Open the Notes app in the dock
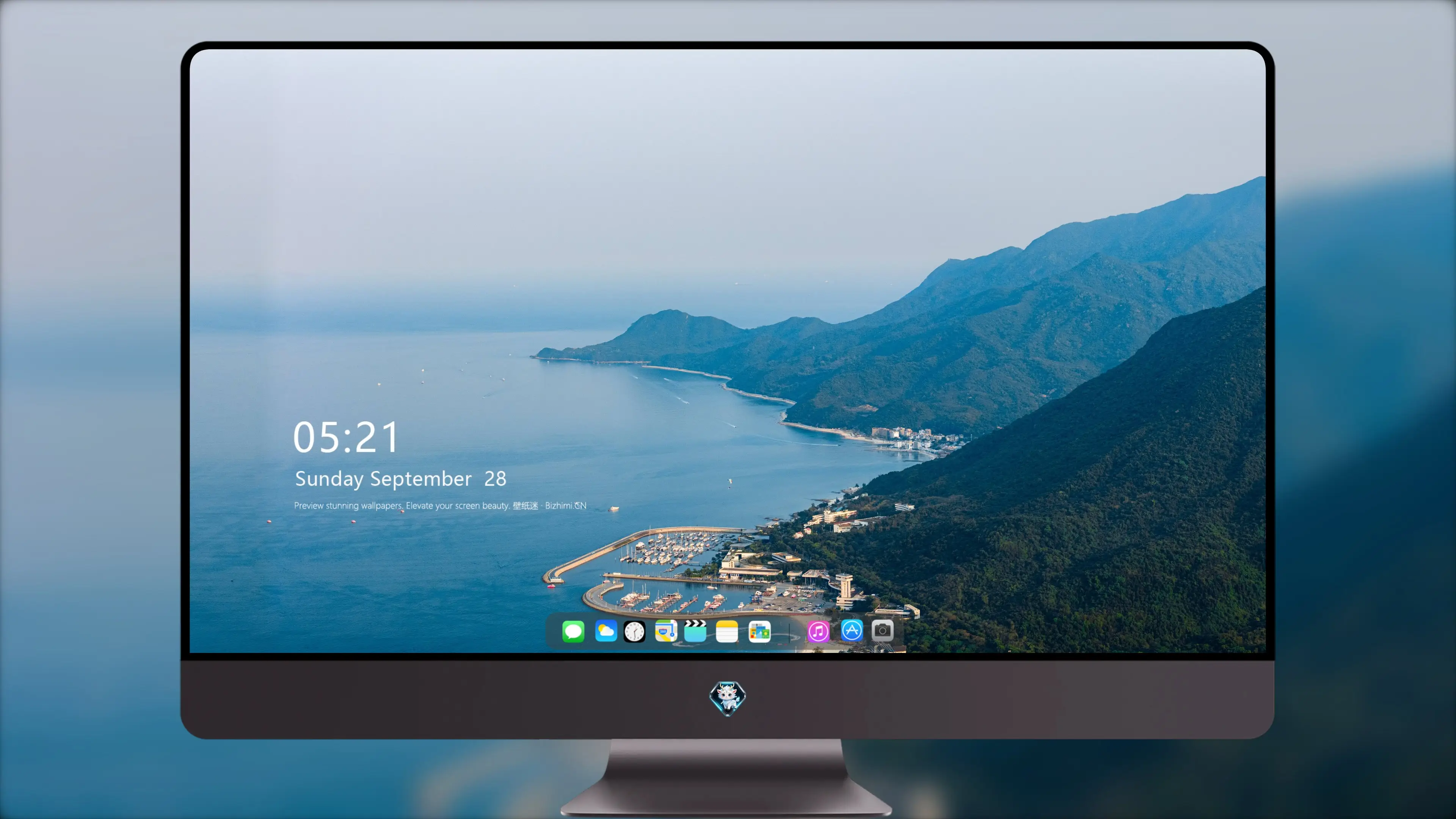 pyautogui.click(x=727, y=631)
